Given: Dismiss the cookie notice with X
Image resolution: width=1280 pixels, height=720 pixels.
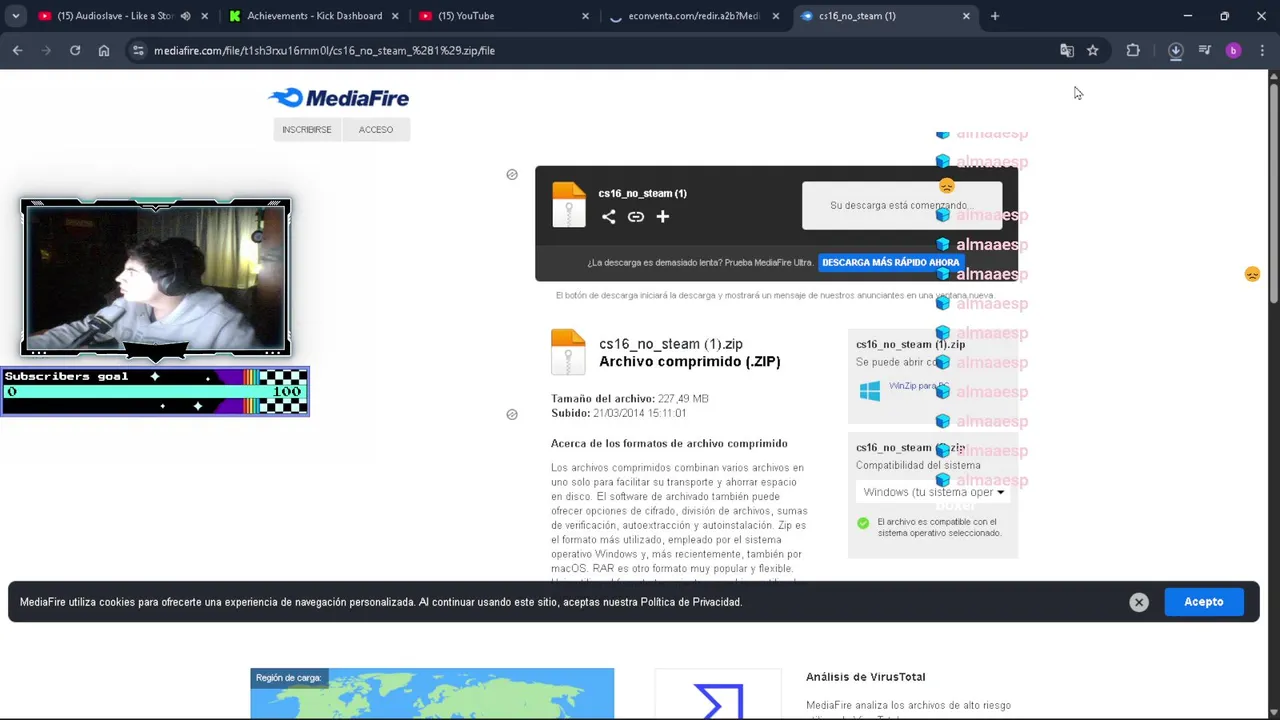Looking at the screenshot, I should point(1139,602).
